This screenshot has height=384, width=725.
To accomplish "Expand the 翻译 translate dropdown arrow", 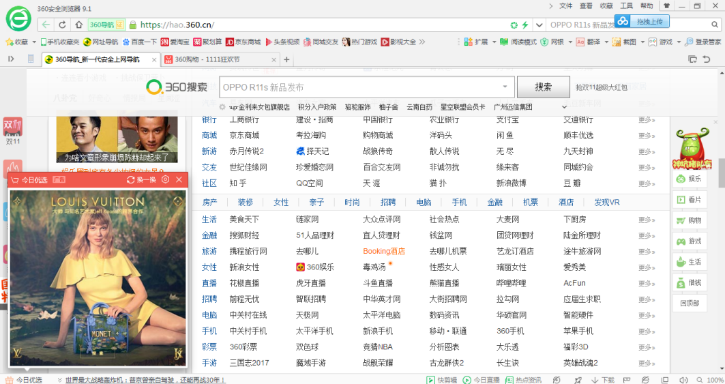I will (x=606, y=42).
